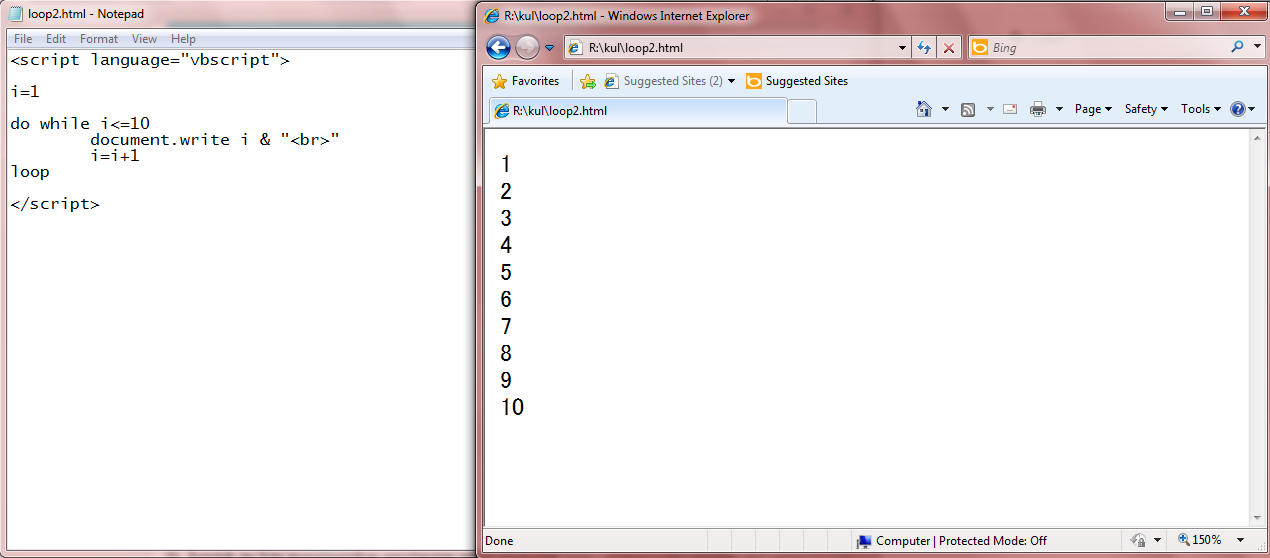1270x558 pixels.
Task: Open Notepad's Help menu
Action: point(183,39)
